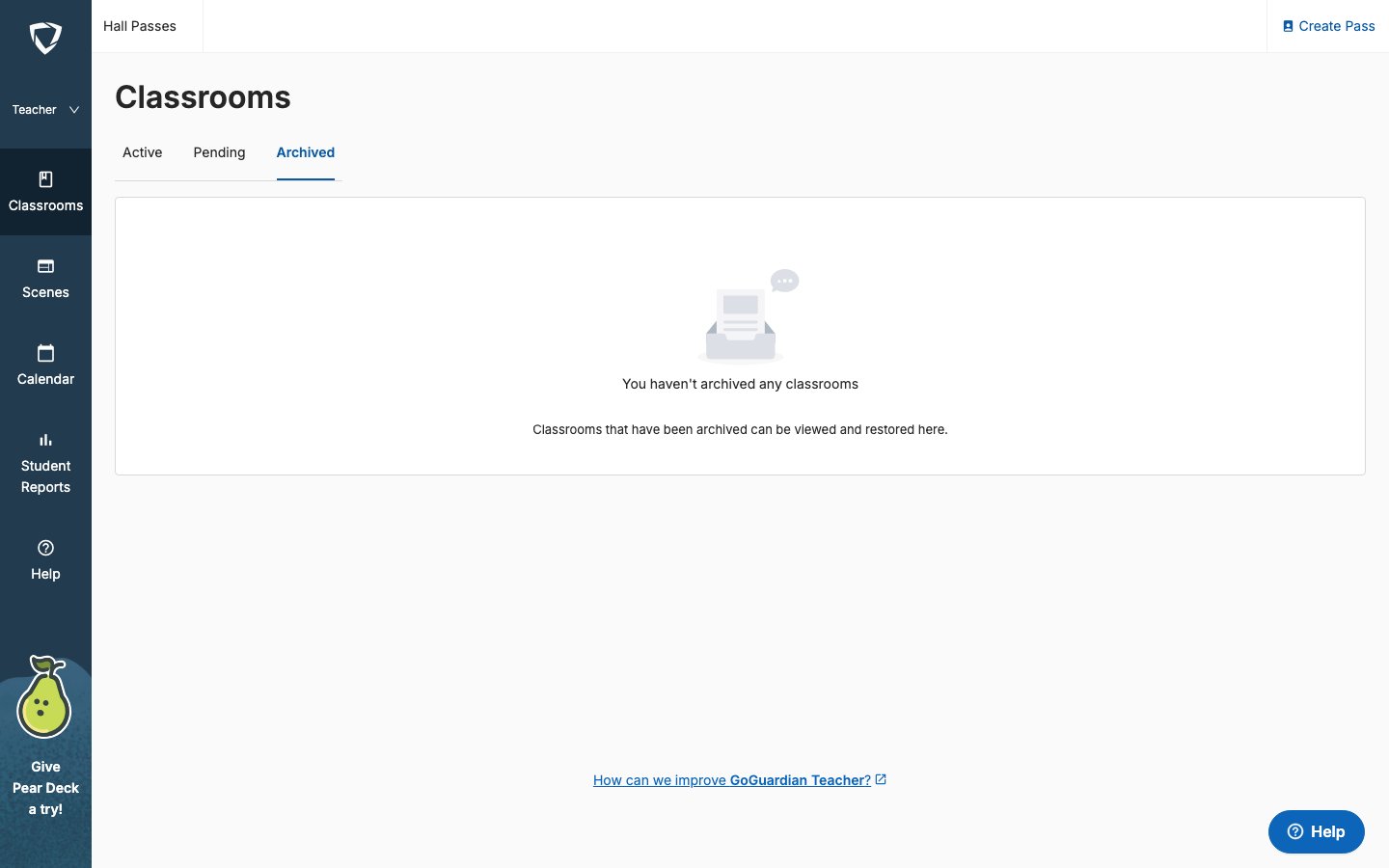Viewport: 1389px width, 868px height.
Task: Open Scenes in the sidebar
Action: pos(45,279)
